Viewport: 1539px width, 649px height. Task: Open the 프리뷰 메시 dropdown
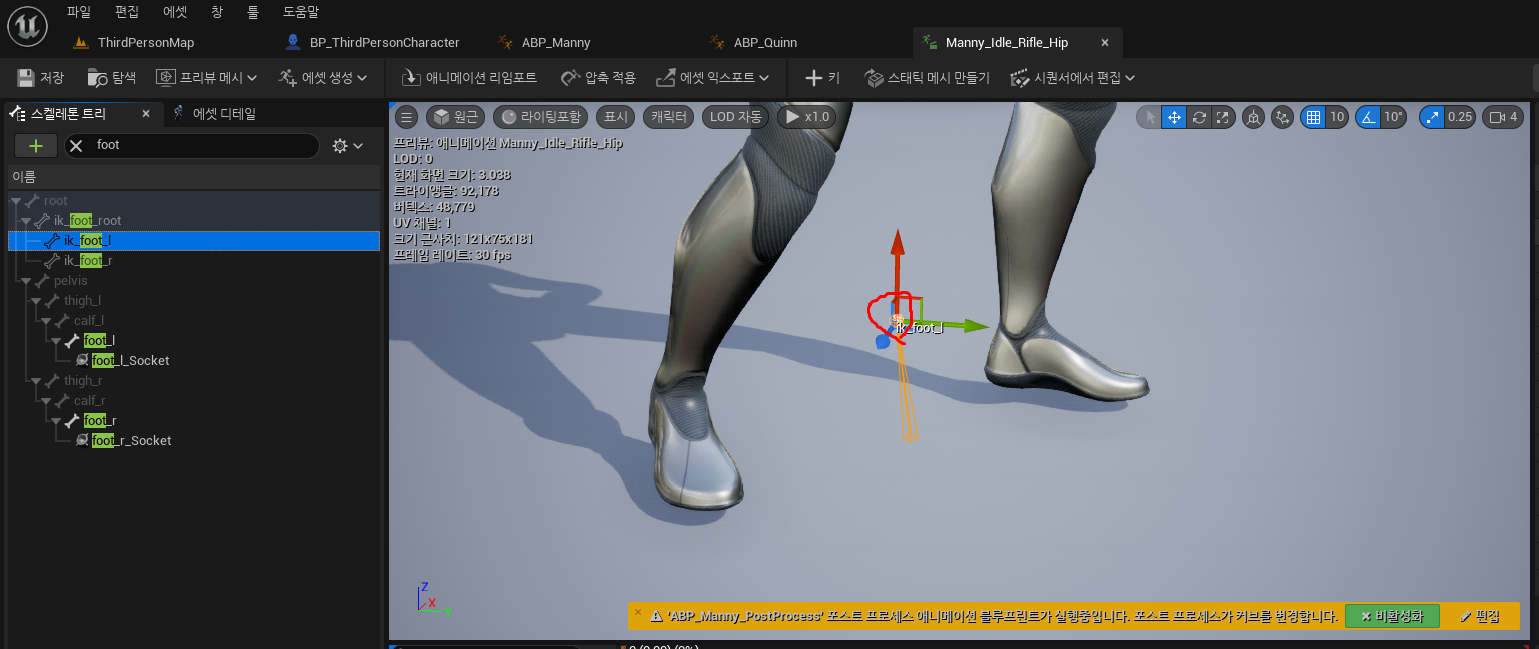(206, 77)
